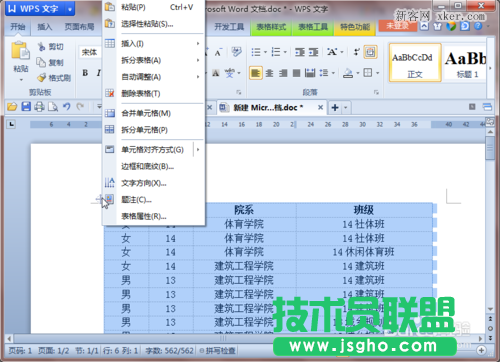Screen dimensions: 500x362
Task: Click the vertical scrollbar down arrow
Action: click(490, 309)
